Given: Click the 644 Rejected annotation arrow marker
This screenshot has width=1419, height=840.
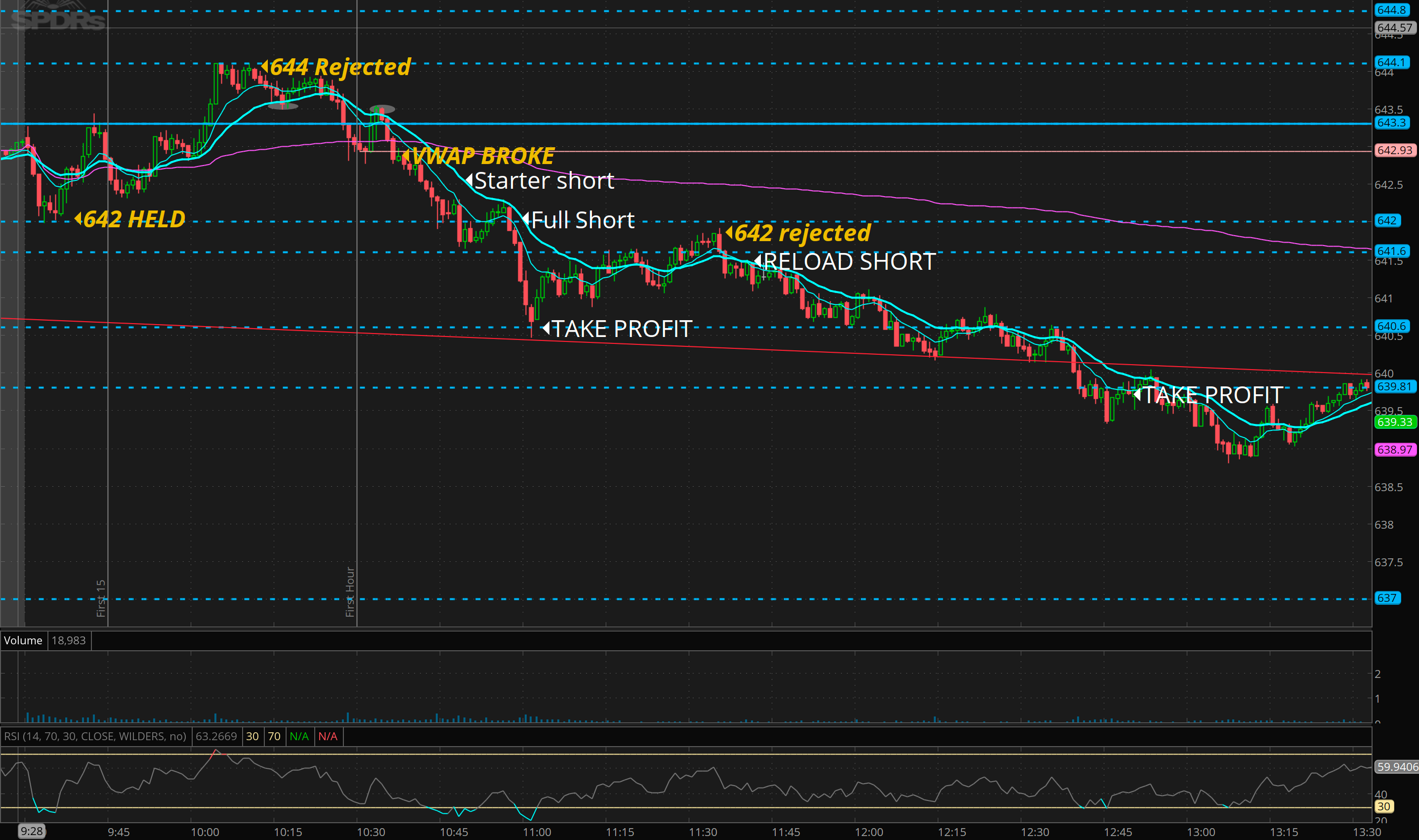Looking at the screenshot, I should (264, 66).
